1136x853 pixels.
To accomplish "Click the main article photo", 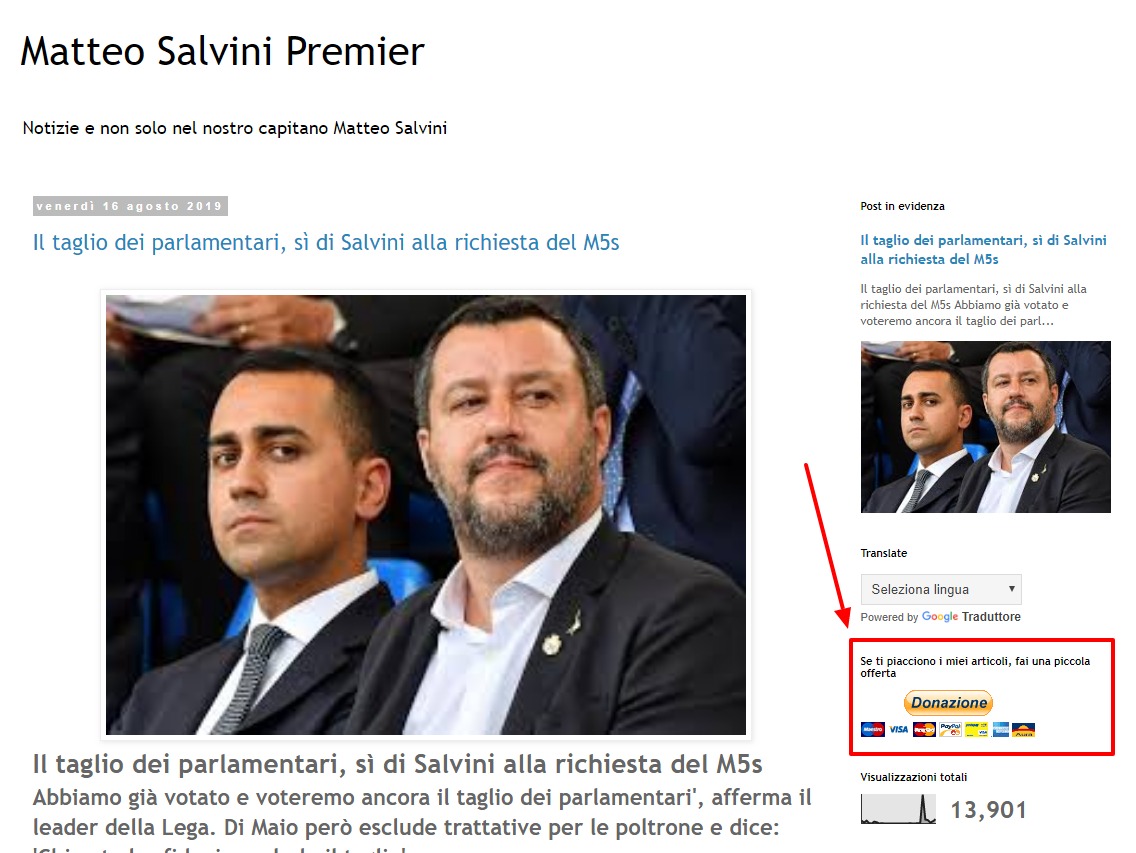I will [x=426, y=515].
